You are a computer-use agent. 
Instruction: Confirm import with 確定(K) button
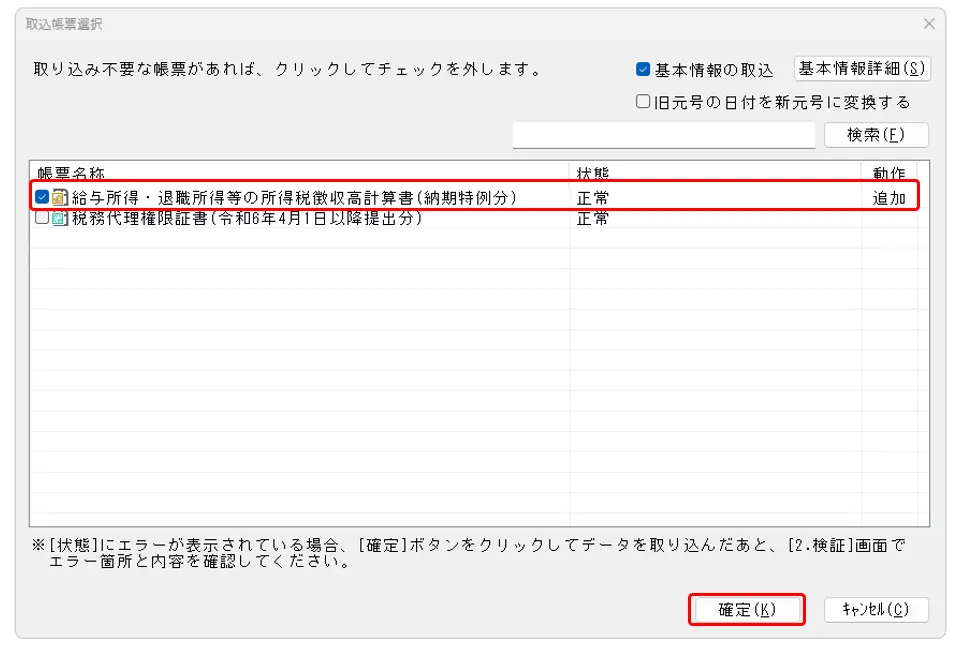point(747,609)
